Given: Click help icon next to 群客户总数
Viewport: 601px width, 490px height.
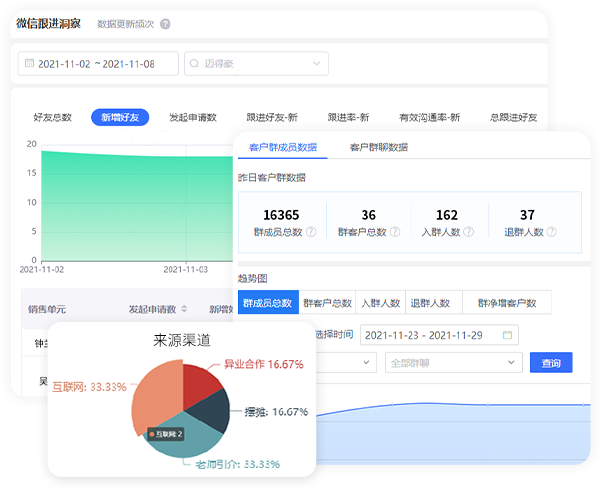Looking at the screenshot, I should (394, 232).
